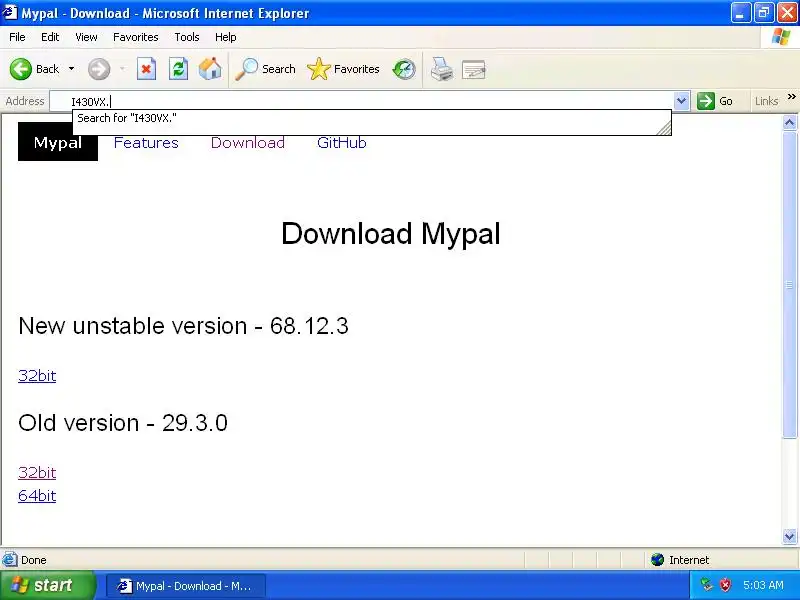The width and height of the screenshot is (800, 600).
Task: Open the History clock icon
Action: pos(404,69)
